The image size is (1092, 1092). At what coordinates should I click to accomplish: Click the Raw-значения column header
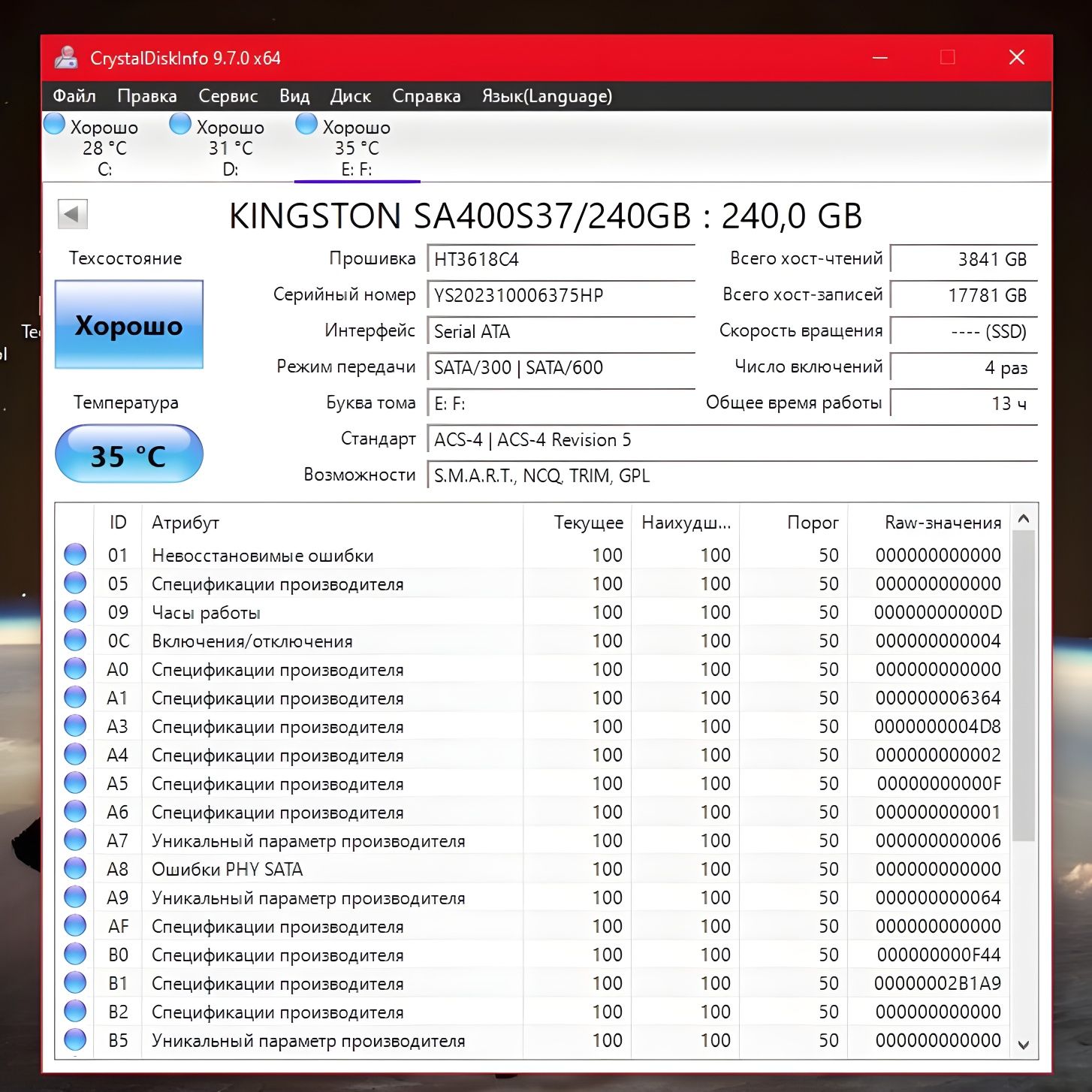928,523
